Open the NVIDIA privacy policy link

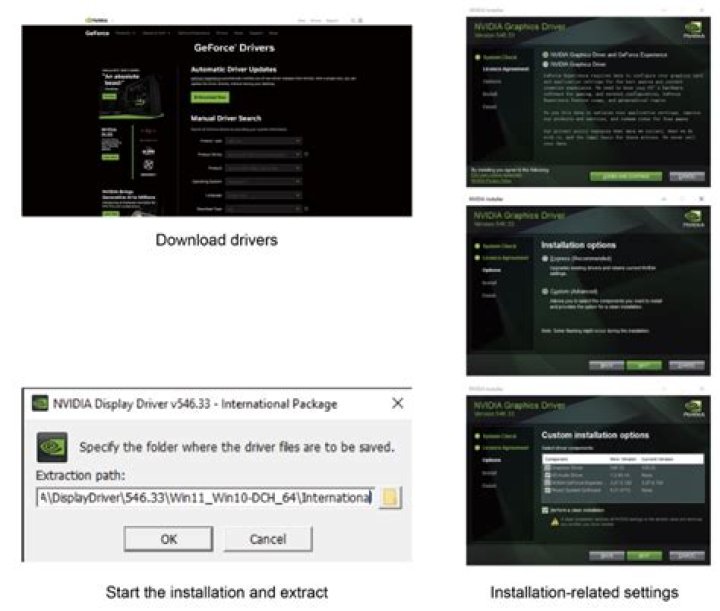pos(491,181)
